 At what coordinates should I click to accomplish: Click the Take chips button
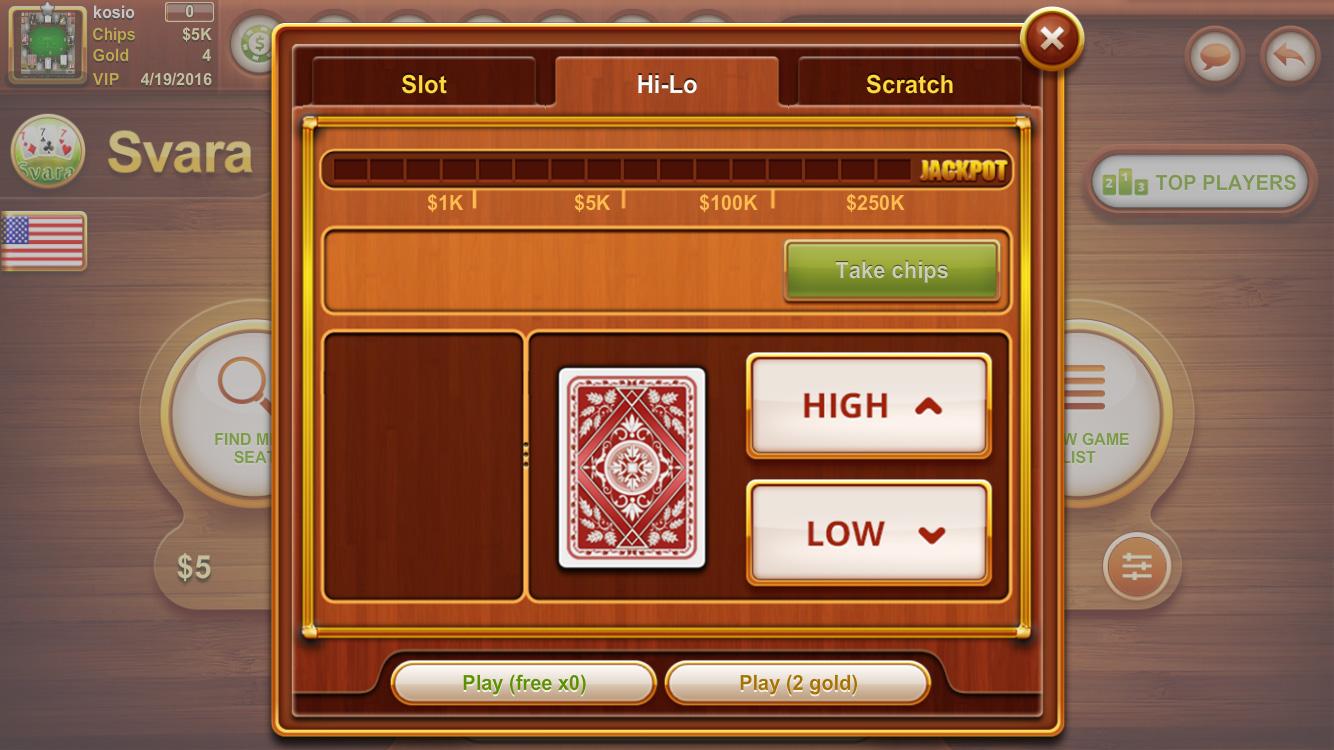point(892,270)
